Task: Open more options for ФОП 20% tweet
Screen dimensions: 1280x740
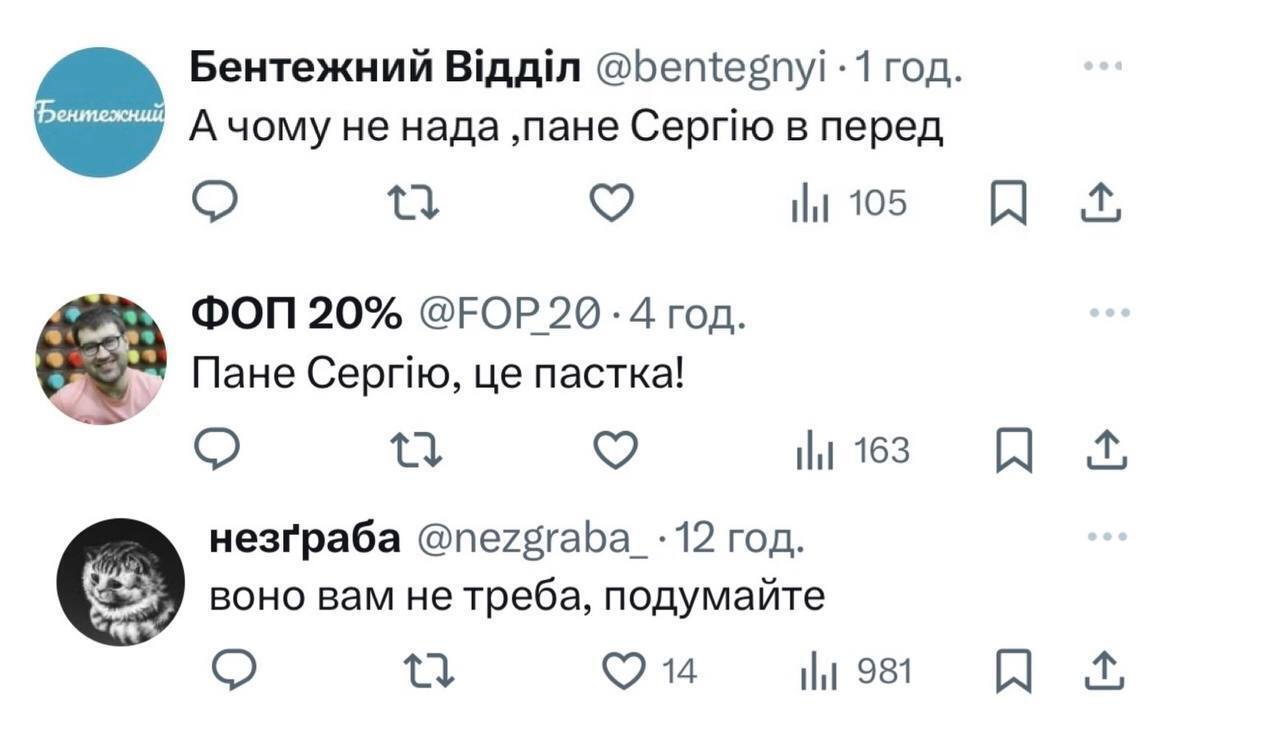Action: [1109, 313]
